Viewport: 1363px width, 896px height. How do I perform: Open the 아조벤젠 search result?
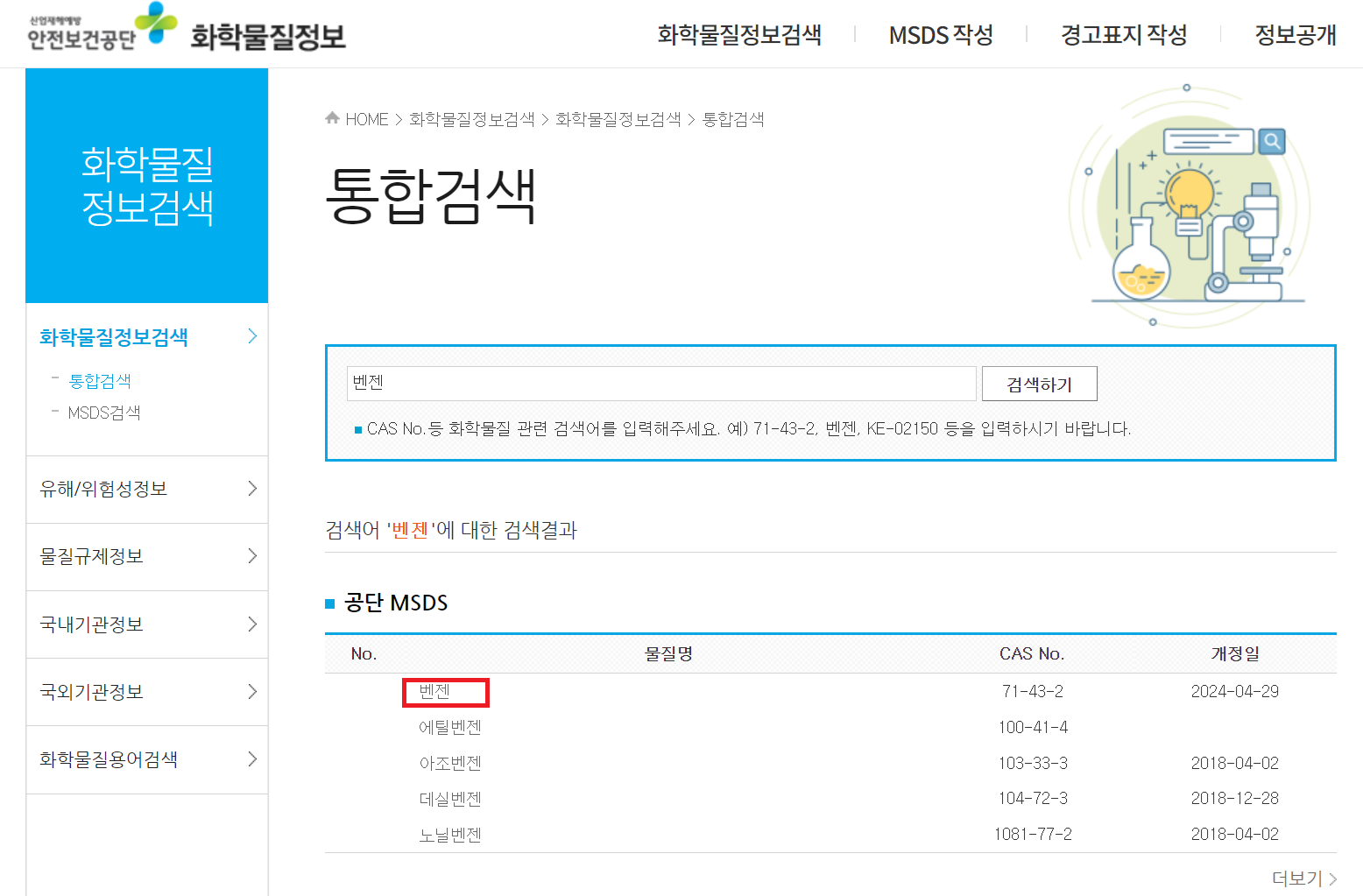coord(450,763)
